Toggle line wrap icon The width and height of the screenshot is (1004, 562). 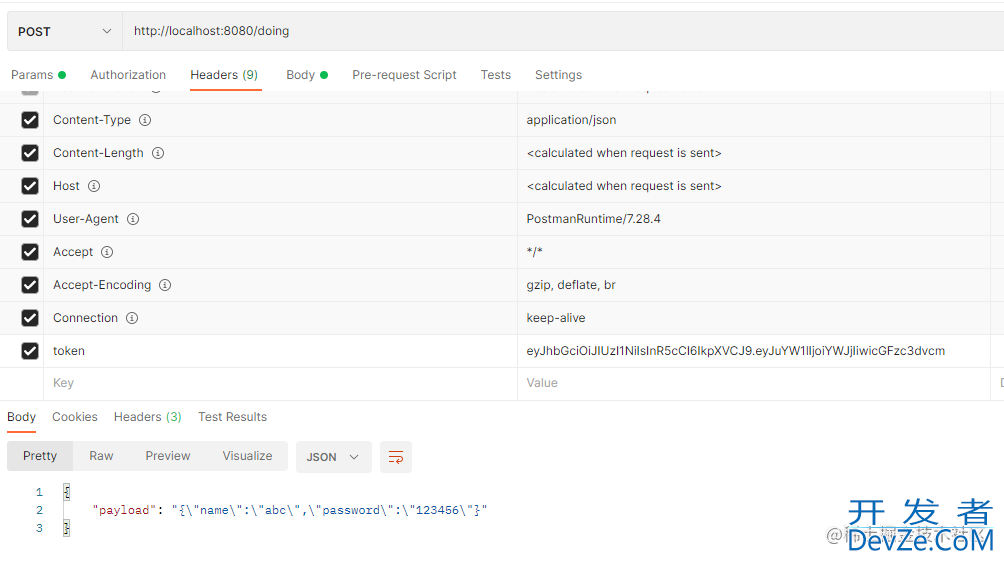click(396, 457)
